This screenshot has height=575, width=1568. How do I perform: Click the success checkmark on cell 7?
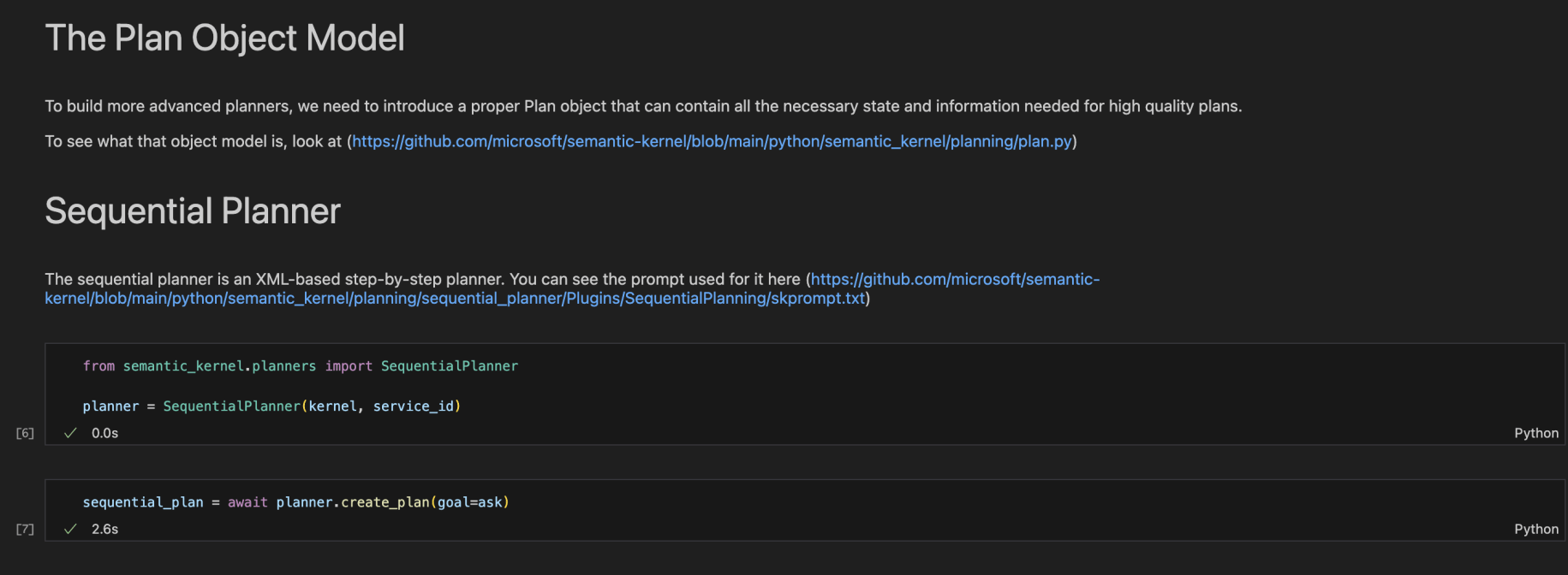70,529
